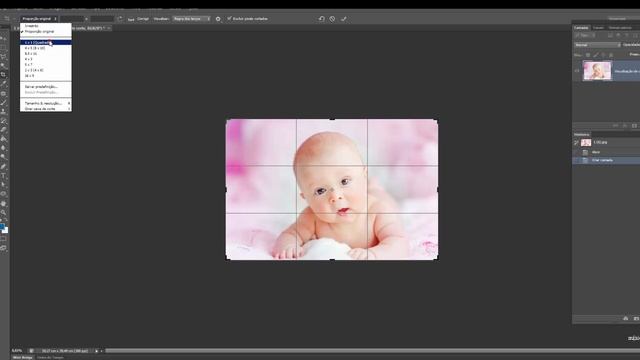Expand the Tamanho & resolução submenu
Viewport: 640px width, 360px height.
coord(46,103)
